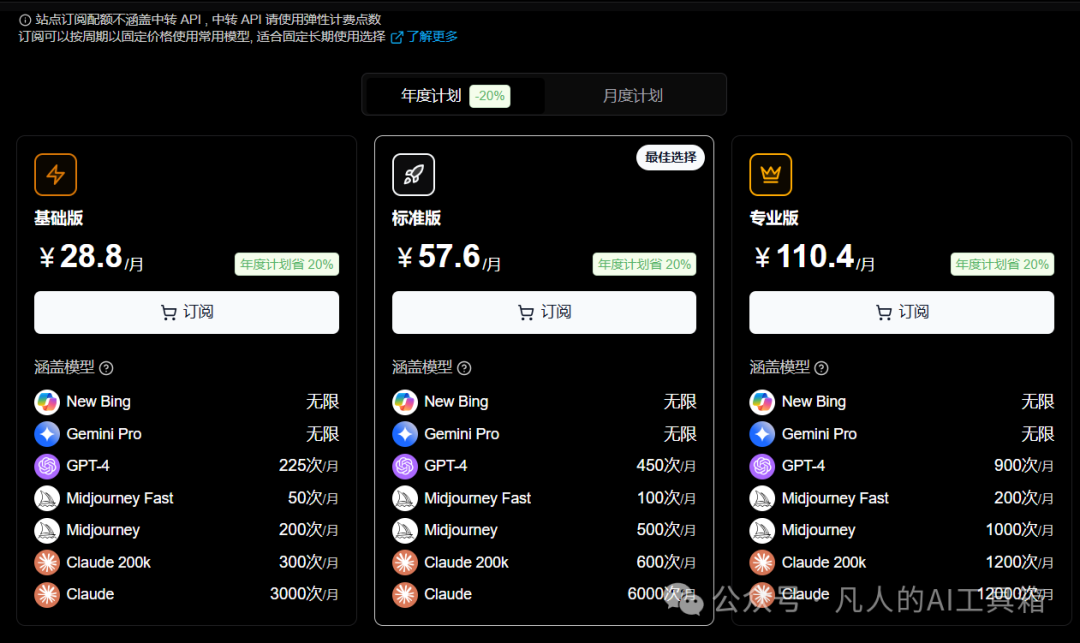This screenshot has height=643, width=1080.
Task: Click the GPT-4 icon in 标准版
Action: (405, 466)
